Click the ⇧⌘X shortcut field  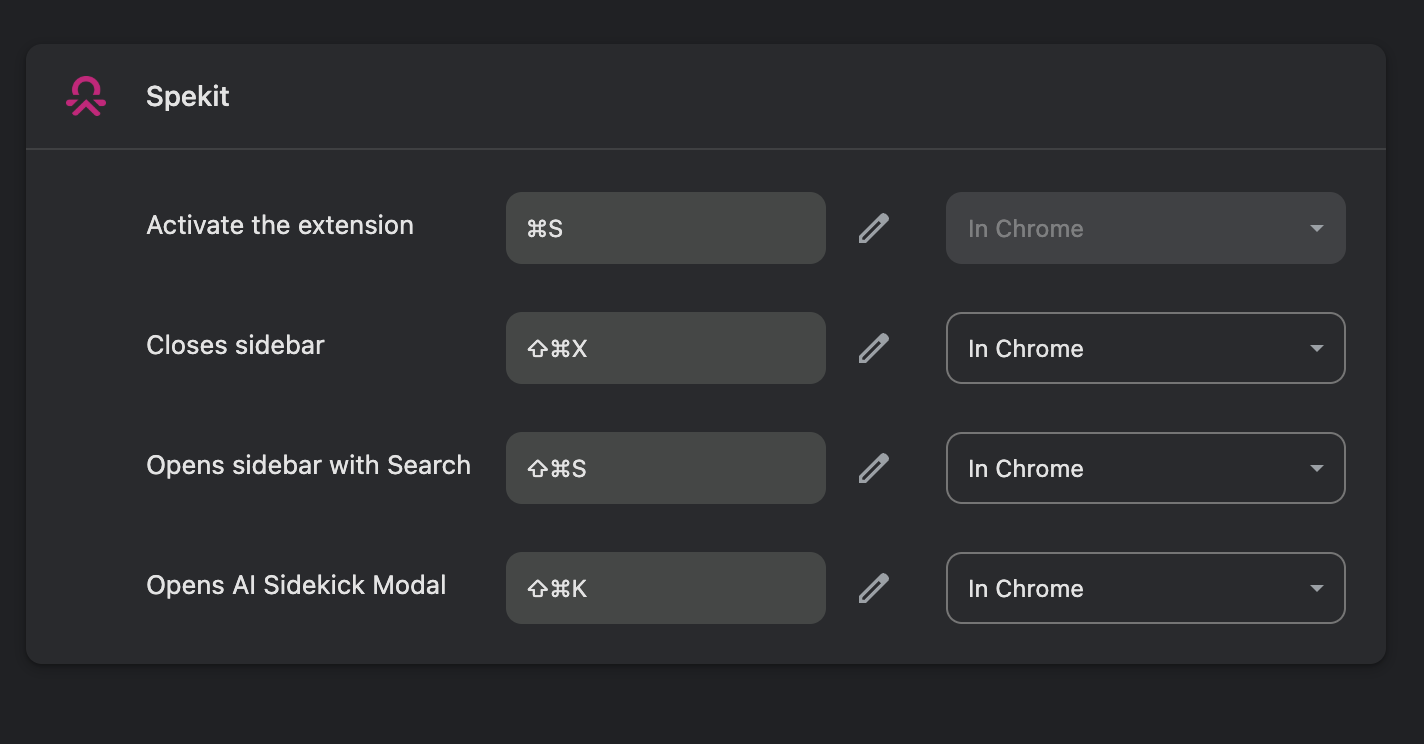[x=666, y=348]
